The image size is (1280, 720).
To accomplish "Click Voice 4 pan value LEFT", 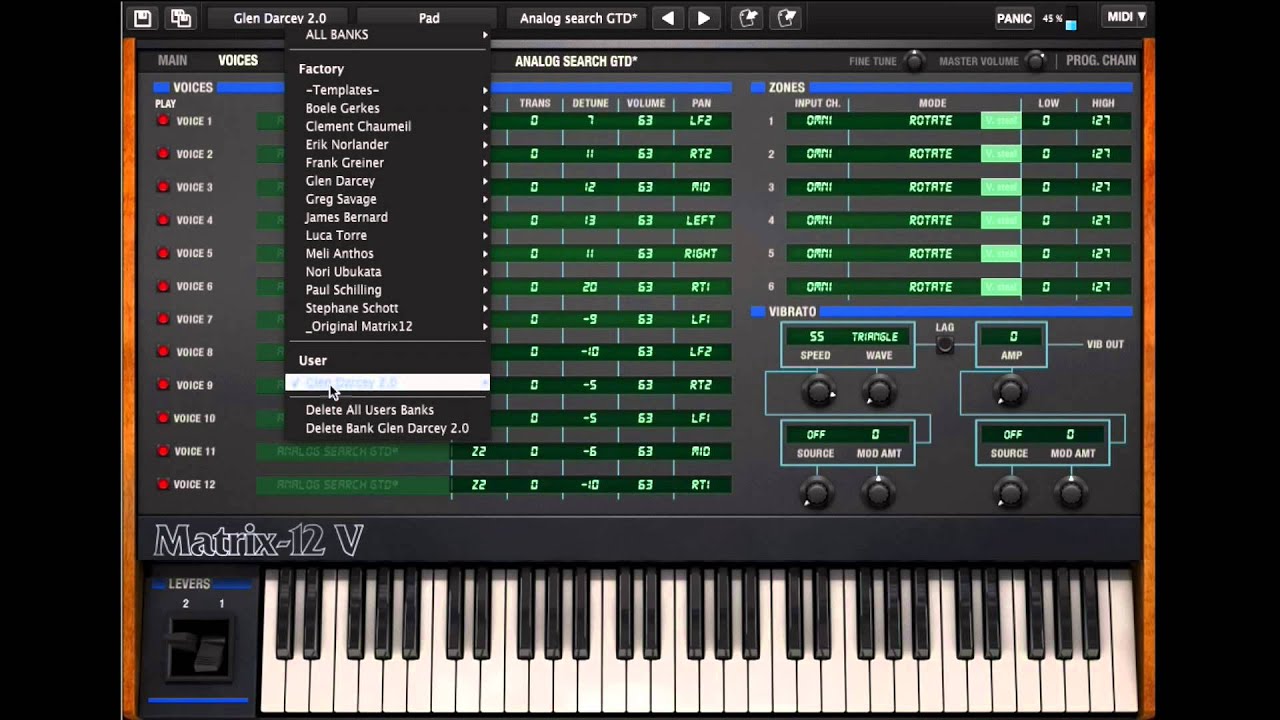I will [x=700, y=220].
